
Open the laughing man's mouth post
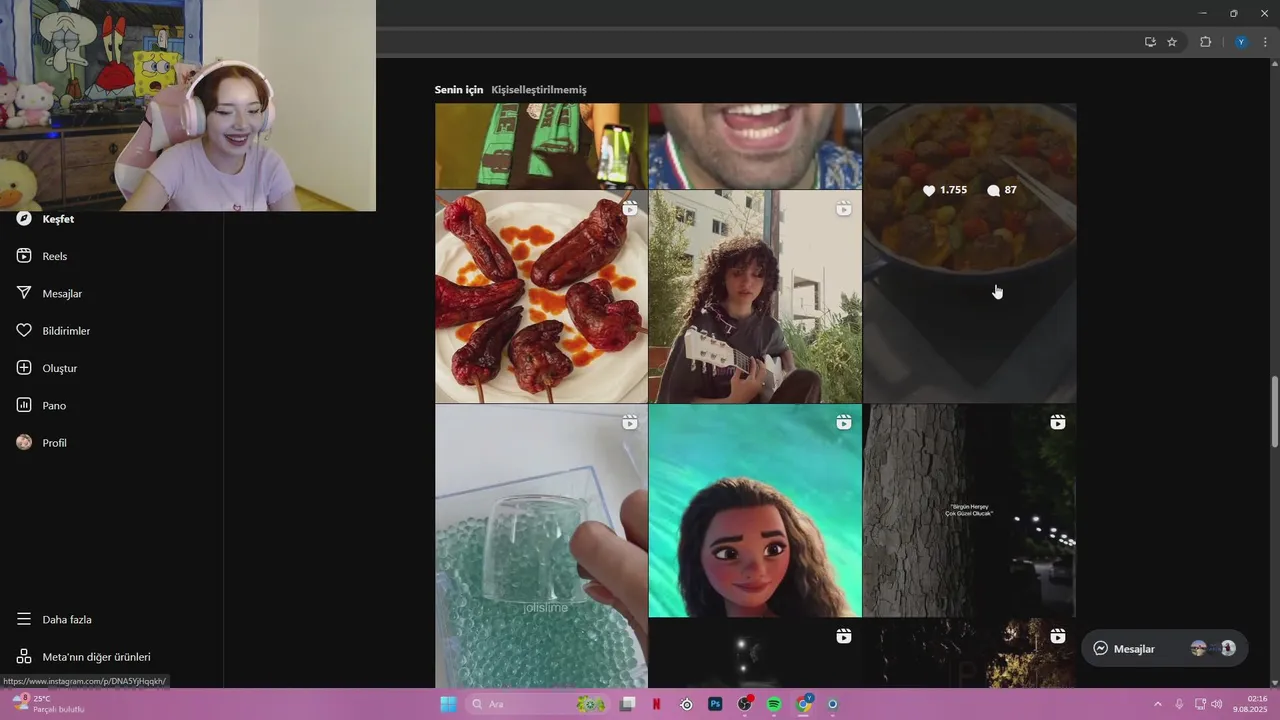coord(755,146)
